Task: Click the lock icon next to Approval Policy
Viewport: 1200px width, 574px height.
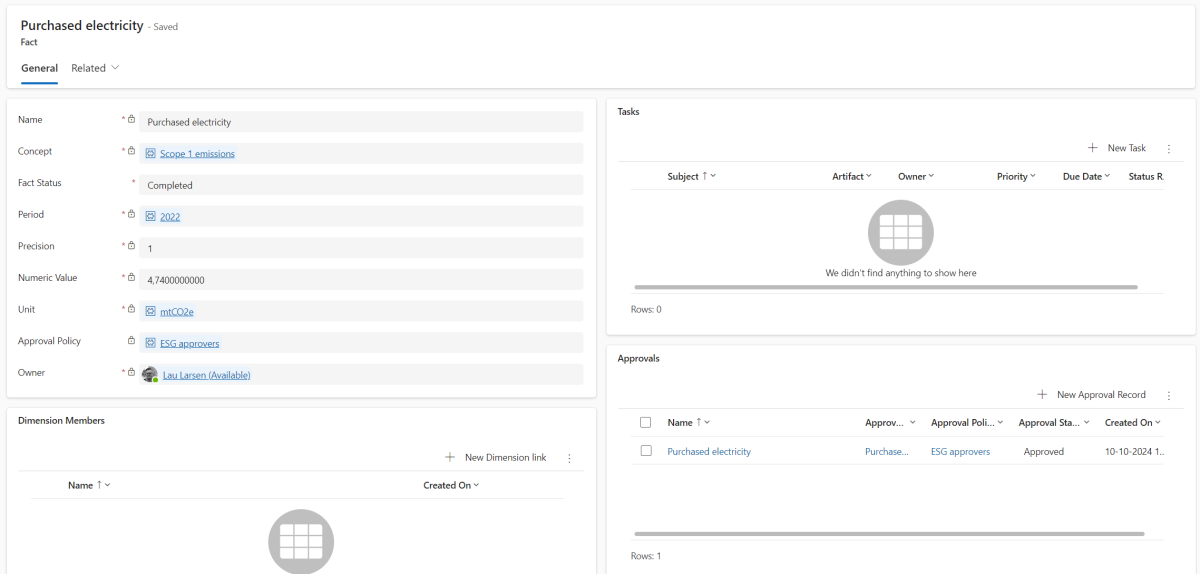Action: [131, 341]
